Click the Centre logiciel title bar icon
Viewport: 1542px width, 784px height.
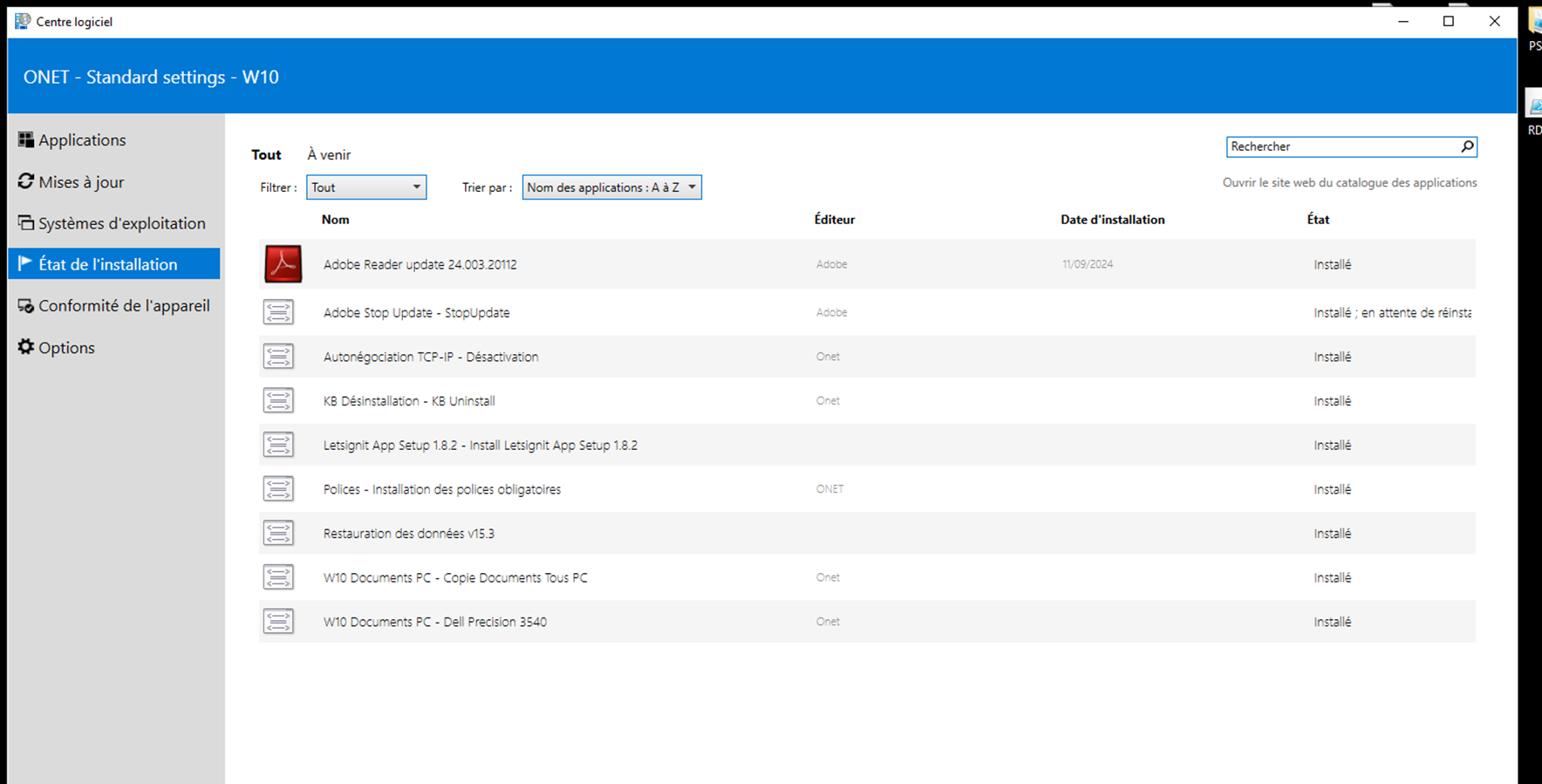tap(23, 21)
